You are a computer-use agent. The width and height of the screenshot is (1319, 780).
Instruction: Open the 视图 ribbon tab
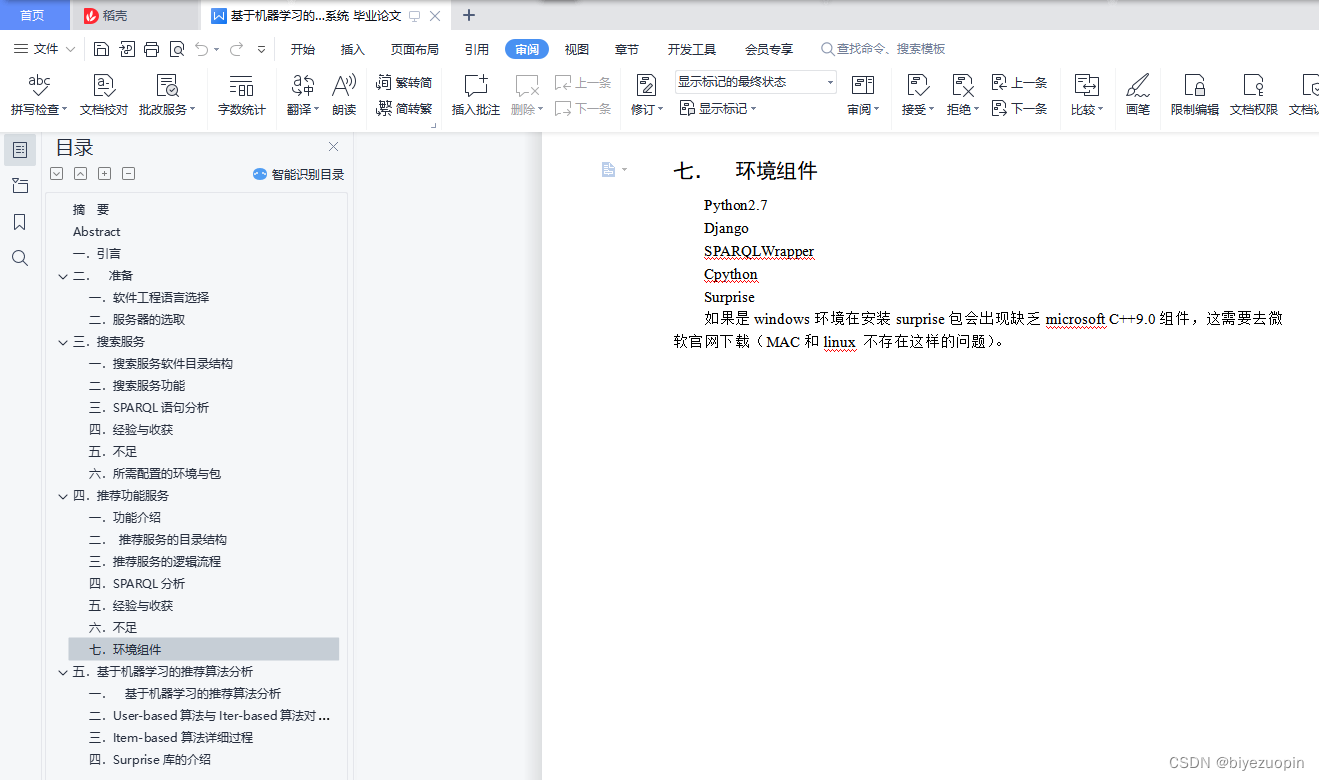[x=576, y=47]
